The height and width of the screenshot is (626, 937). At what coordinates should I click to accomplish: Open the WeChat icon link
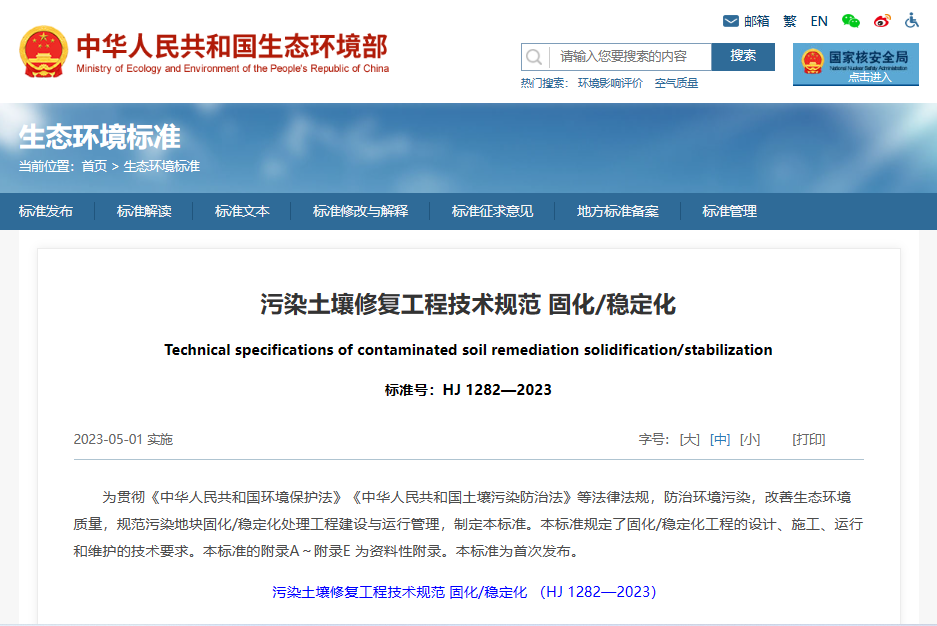(850, 21)
